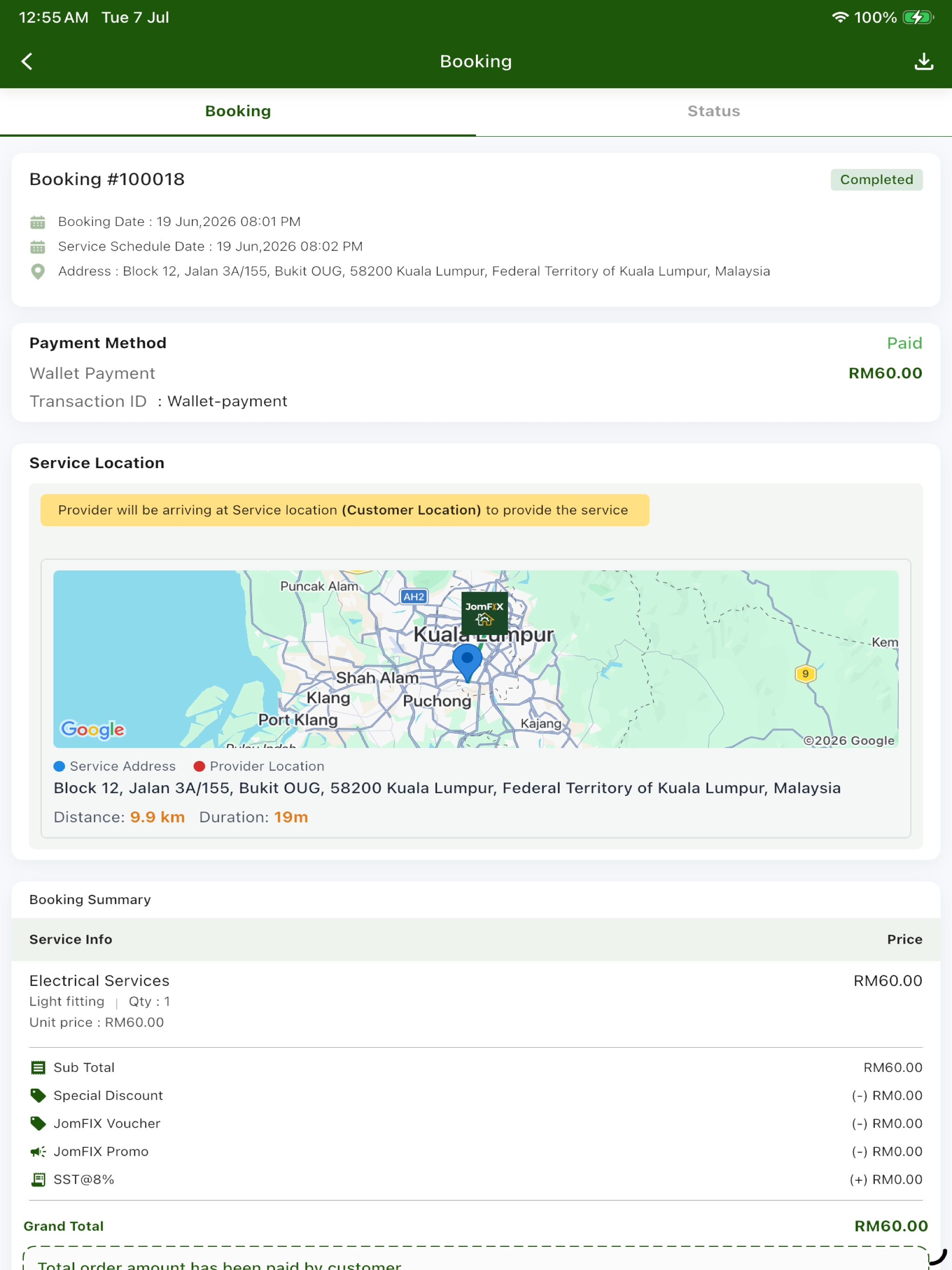This screenshot has height=1270, width=952.
Task: Tap the Electrical Services item name
Action: 99,981
